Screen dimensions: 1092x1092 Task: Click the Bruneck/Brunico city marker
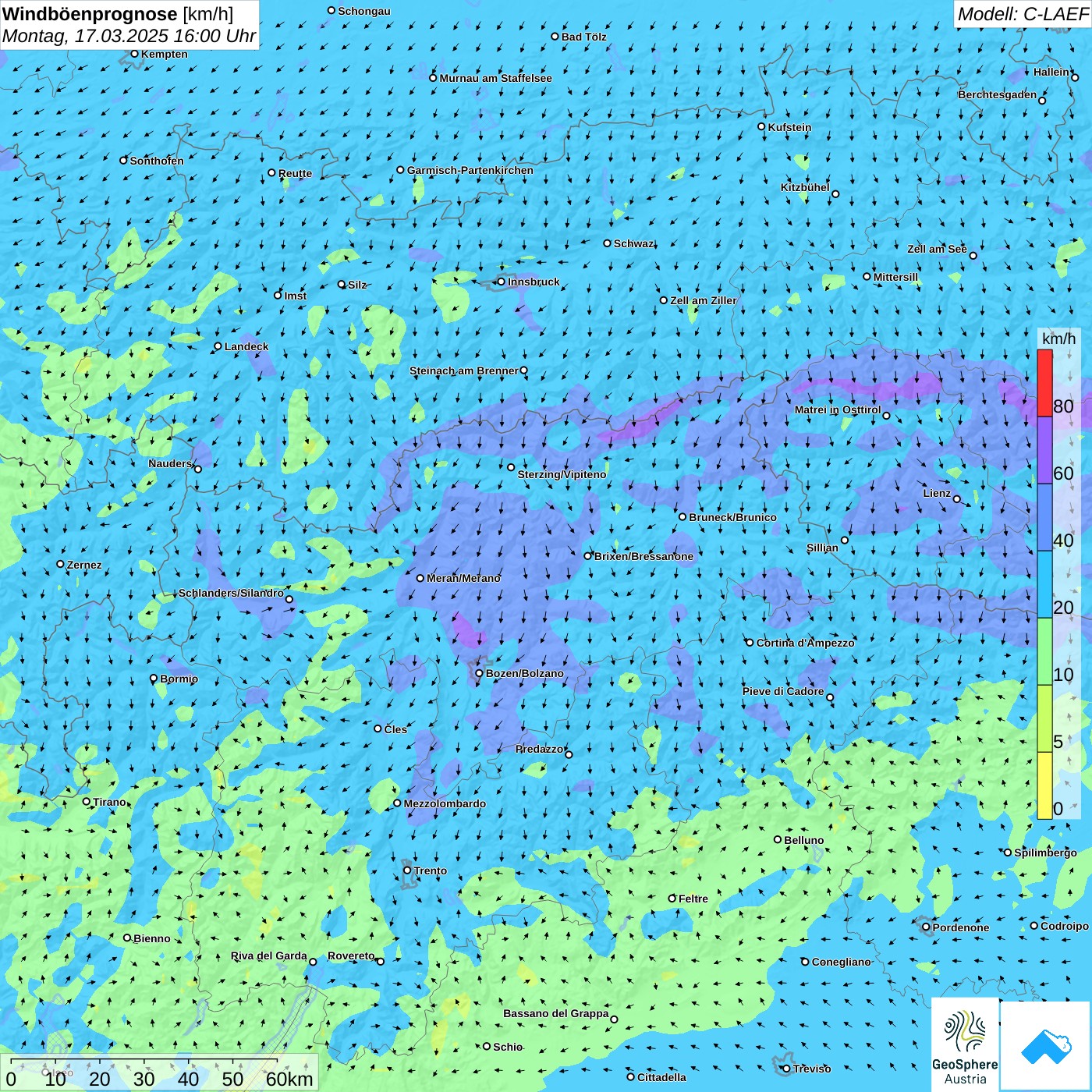[x=682, y=516]
